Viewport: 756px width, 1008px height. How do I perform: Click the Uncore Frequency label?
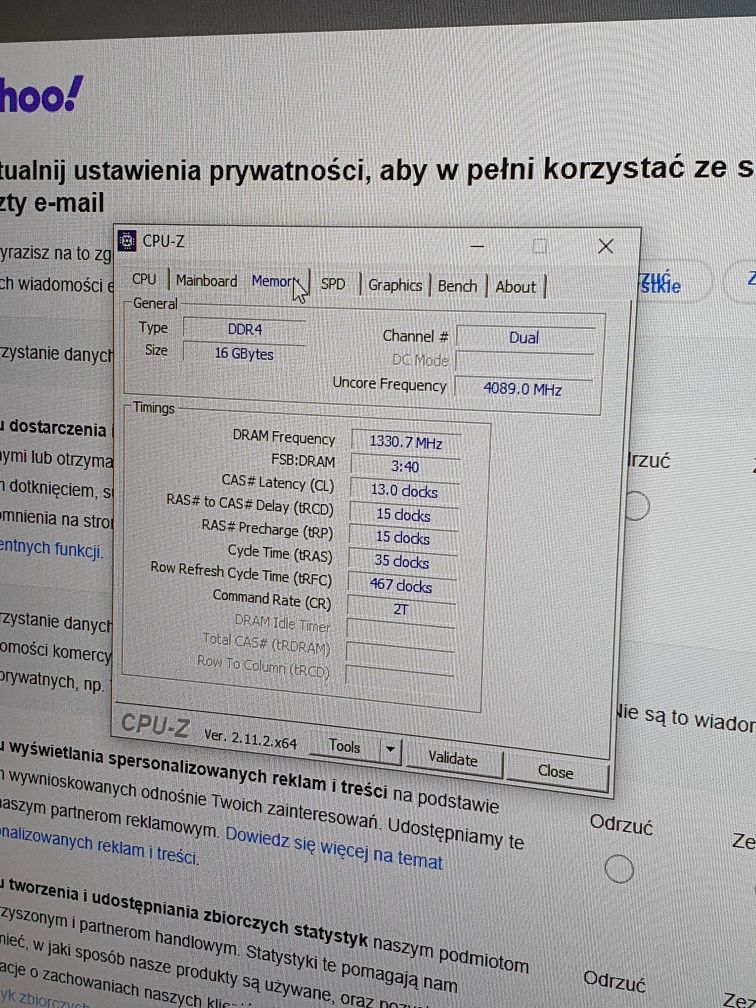click(x=389, y=384)
